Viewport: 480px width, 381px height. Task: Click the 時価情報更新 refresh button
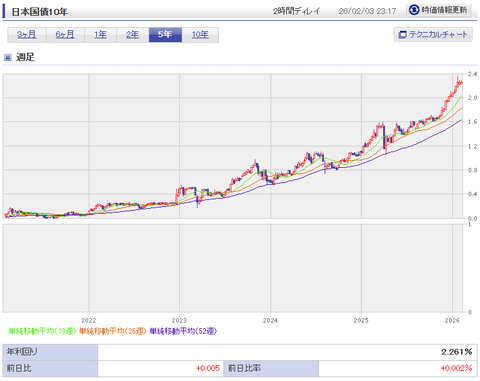coord(439,10)
